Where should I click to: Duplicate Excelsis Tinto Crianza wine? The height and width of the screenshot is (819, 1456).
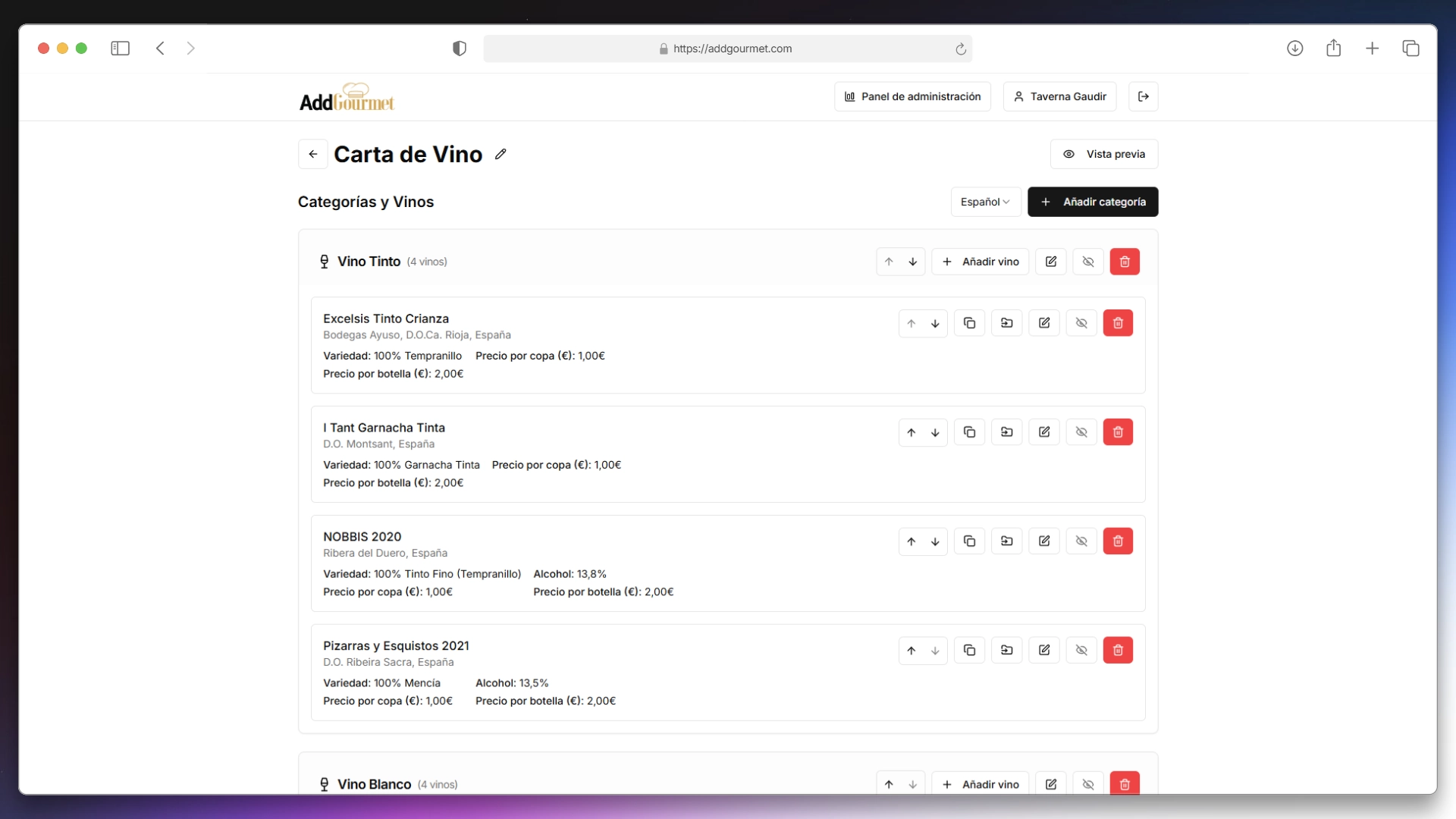969,323
